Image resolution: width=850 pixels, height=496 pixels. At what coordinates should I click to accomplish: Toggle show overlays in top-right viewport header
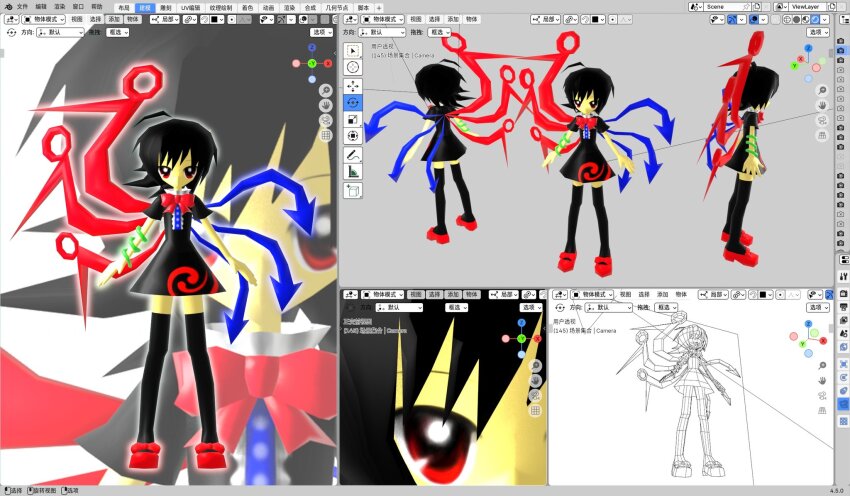pyautogui.click(x=754, y=20)
